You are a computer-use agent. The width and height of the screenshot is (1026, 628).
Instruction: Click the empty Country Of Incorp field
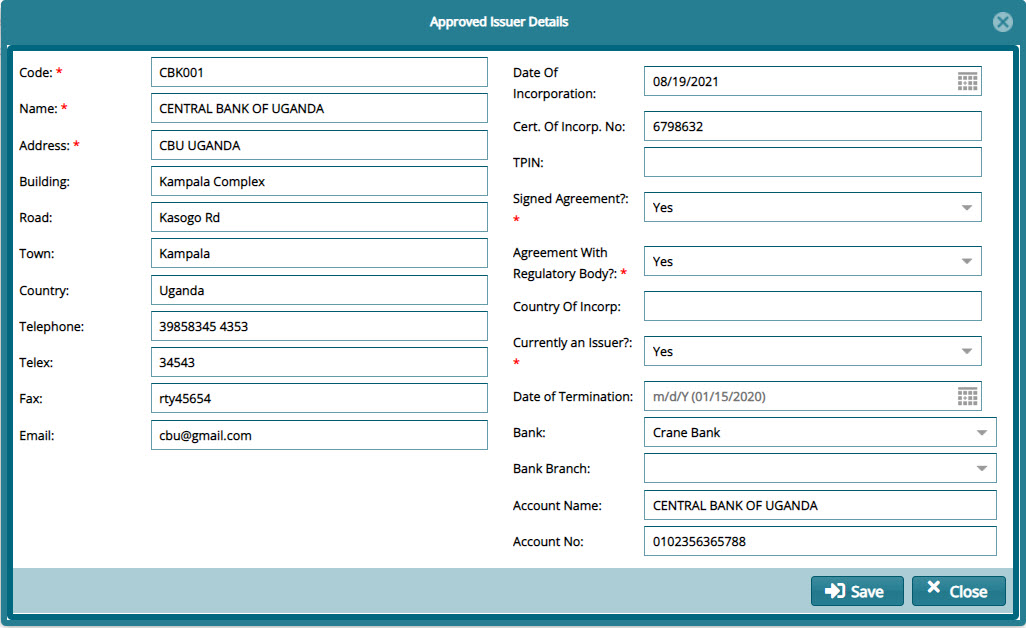(813, 306)
